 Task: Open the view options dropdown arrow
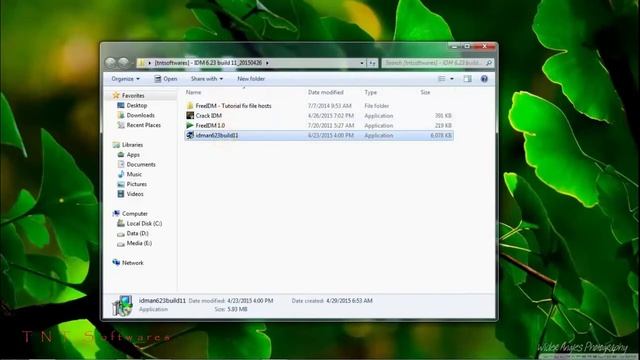[x=452, y=79]
